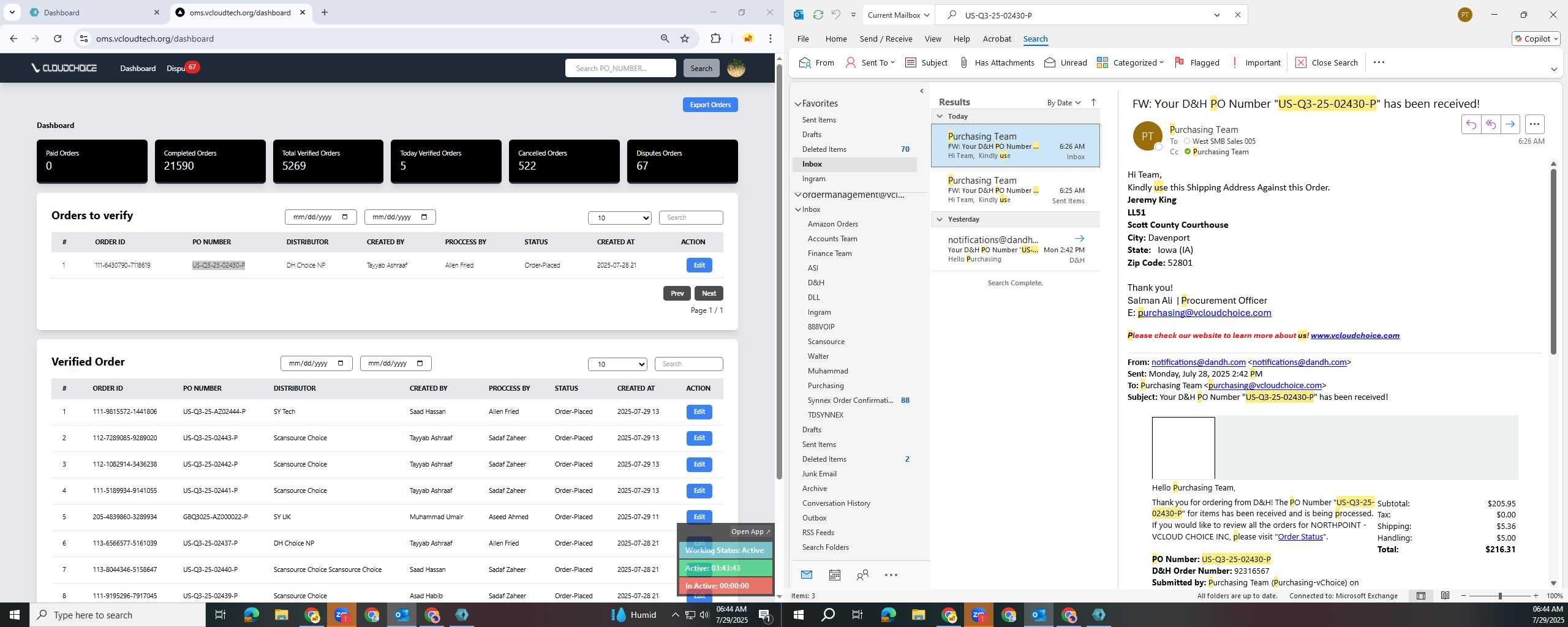The height and width of the screenshot is (627, 1568).
Task: Open ribbon overflow ellipsis in Outlook
Action: point(1379,62)
